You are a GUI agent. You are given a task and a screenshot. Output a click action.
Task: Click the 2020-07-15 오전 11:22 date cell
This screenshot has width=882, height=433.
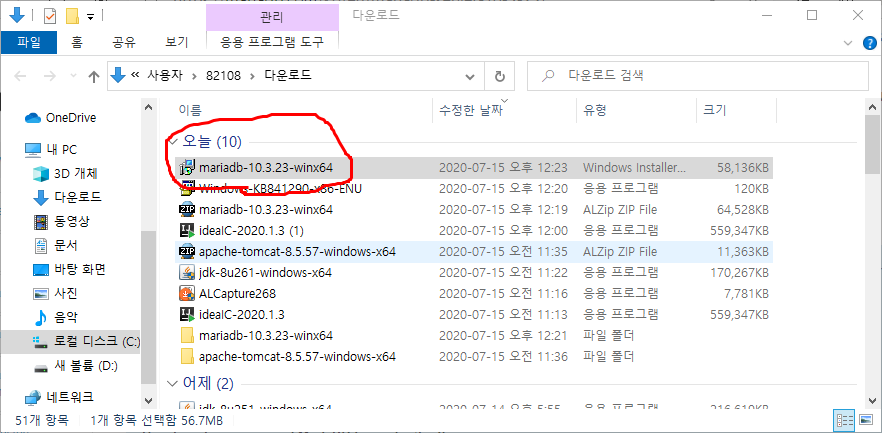point(503,273)
